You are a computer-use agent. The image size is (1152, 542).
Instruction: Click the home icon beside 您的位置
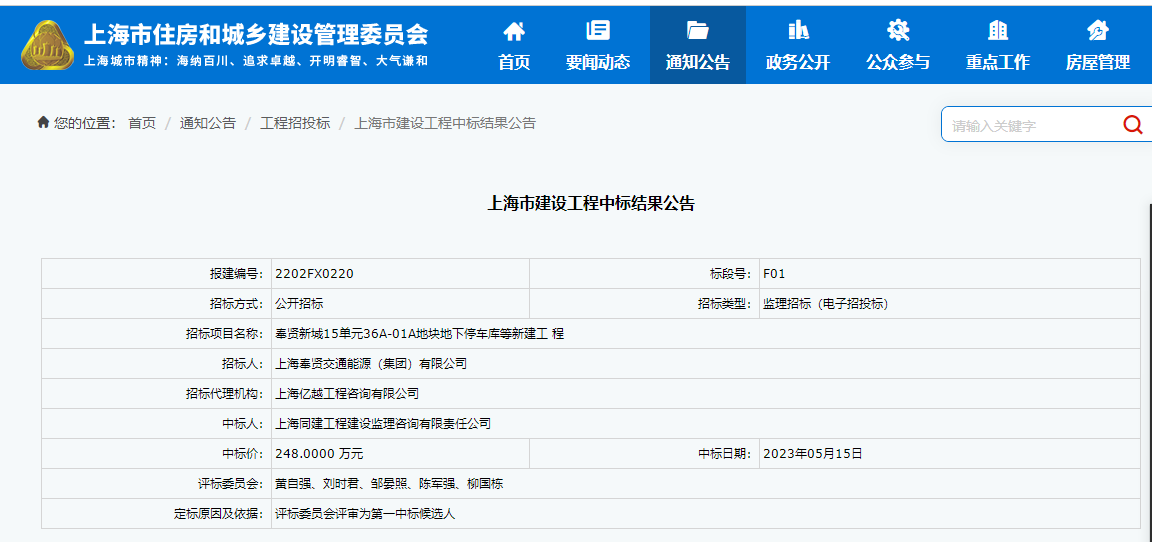coord(43,123)
